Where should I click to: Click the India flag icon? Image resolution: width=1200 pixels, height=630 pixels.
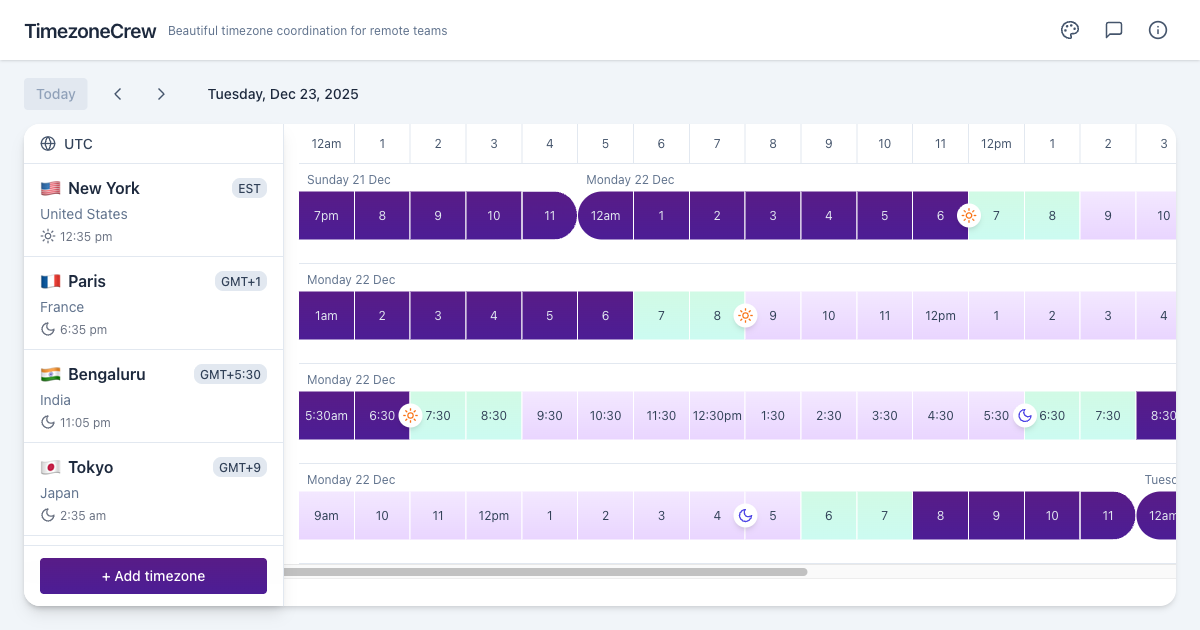(x=50, y=374)
